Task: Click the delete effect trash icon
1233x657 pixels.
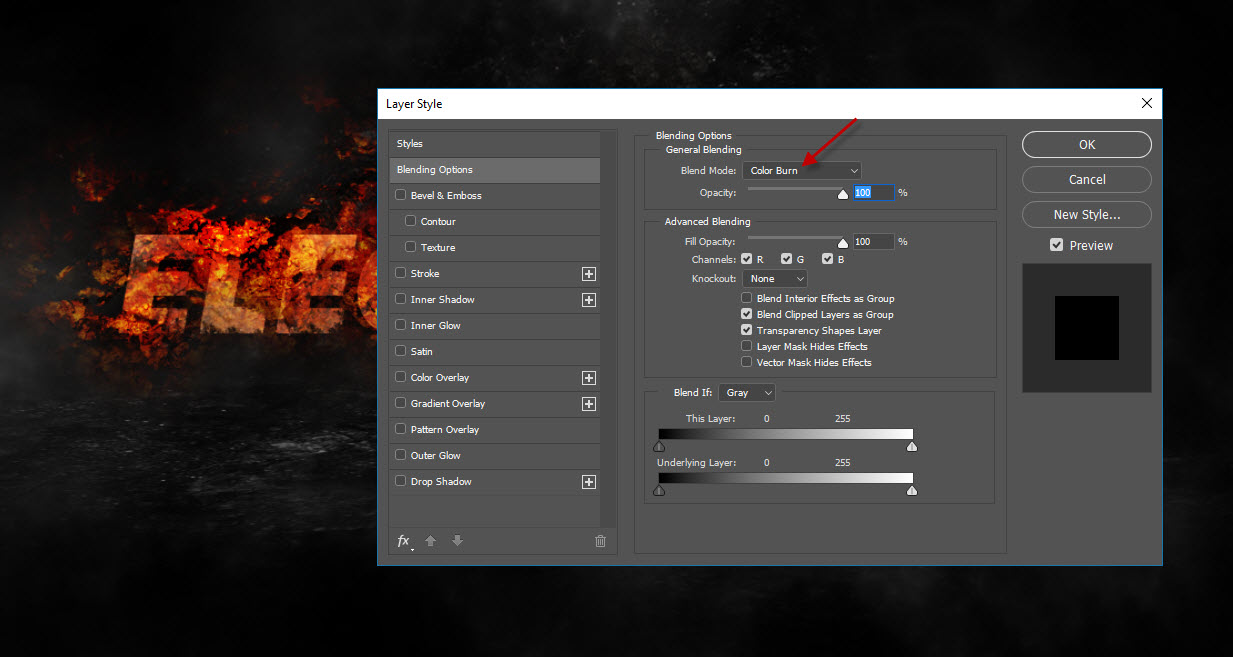Action: [600, 541]
